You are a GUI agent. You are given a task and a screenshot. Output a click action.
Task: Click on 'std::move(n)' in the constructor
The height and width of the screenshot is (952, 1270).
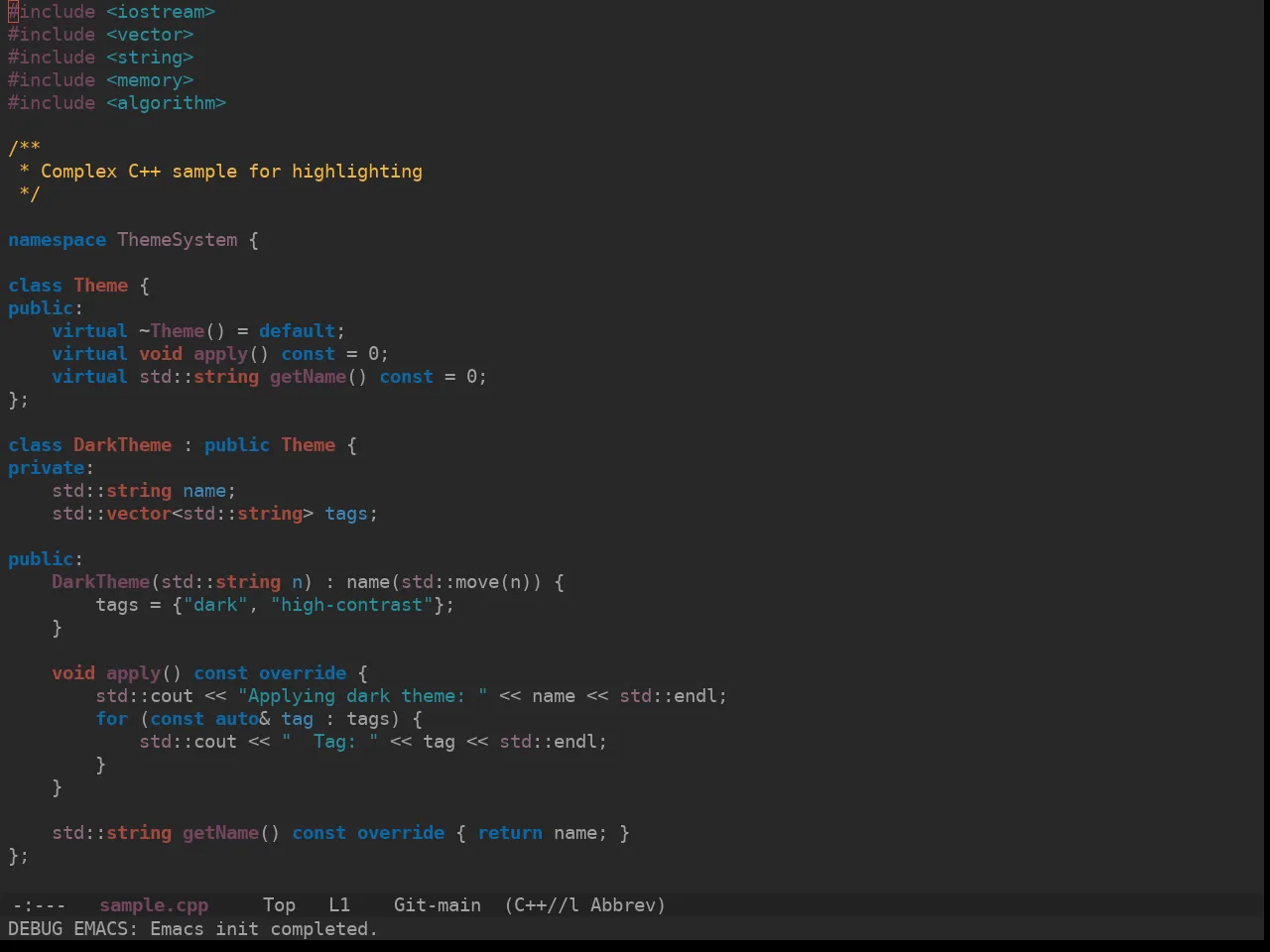click(x=466, y=582)
